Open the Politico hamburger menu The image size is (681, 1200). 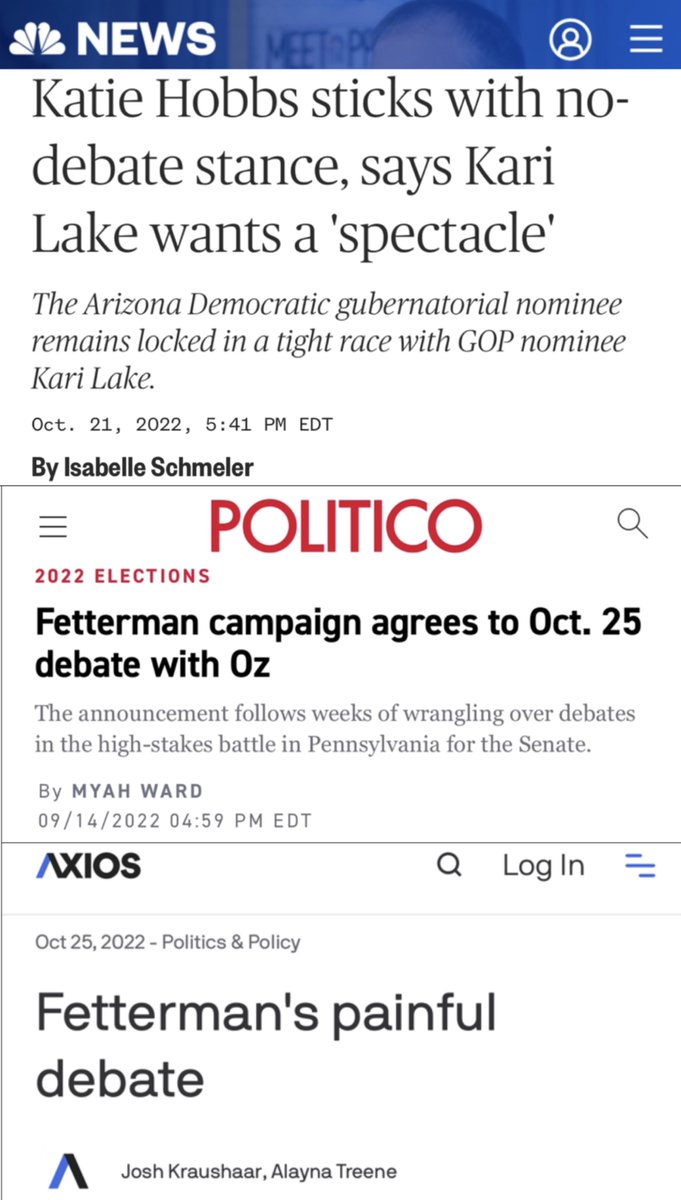point(53,528)
